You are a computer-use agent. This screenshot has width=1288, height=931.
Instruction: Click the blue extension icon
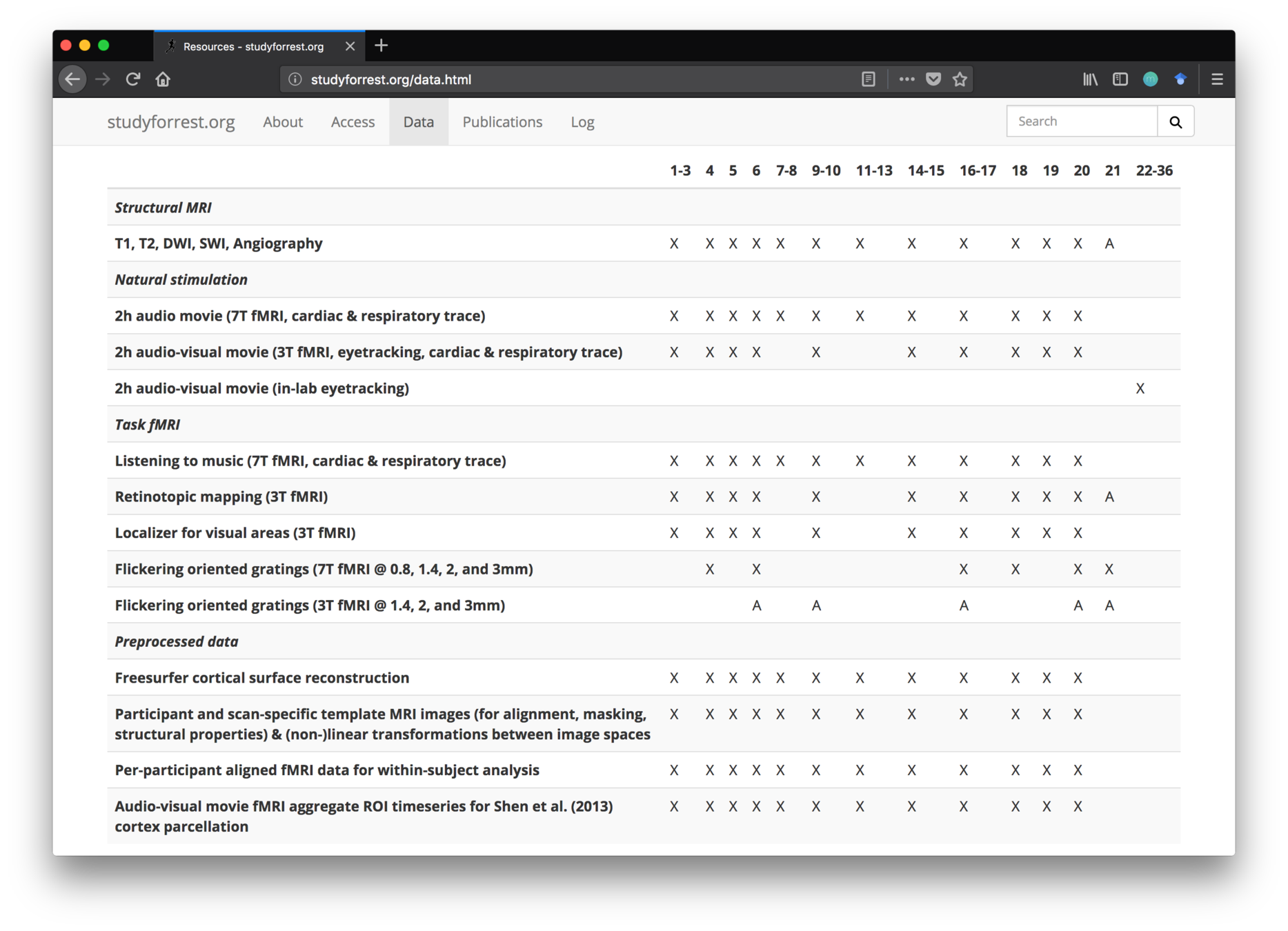1180,79
